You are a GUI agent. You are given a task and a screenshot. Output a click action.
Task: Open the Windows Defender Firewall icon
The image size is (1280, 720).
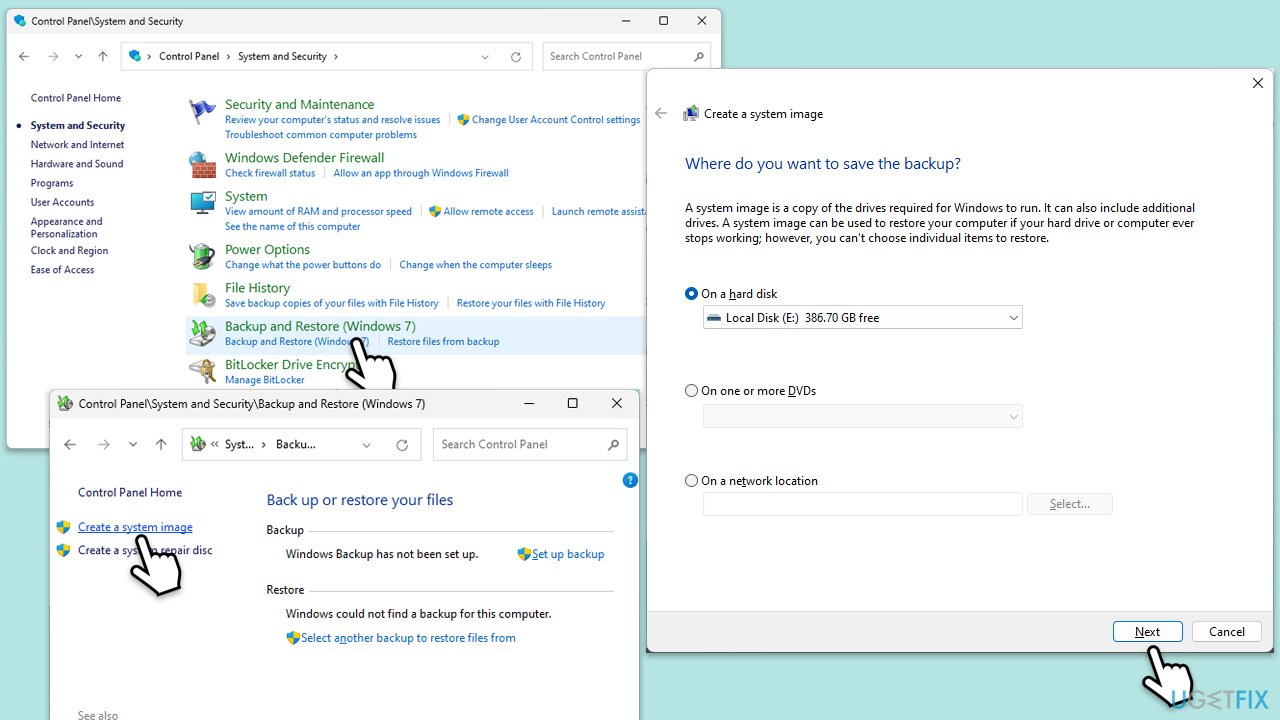click(x=202, y=165)
